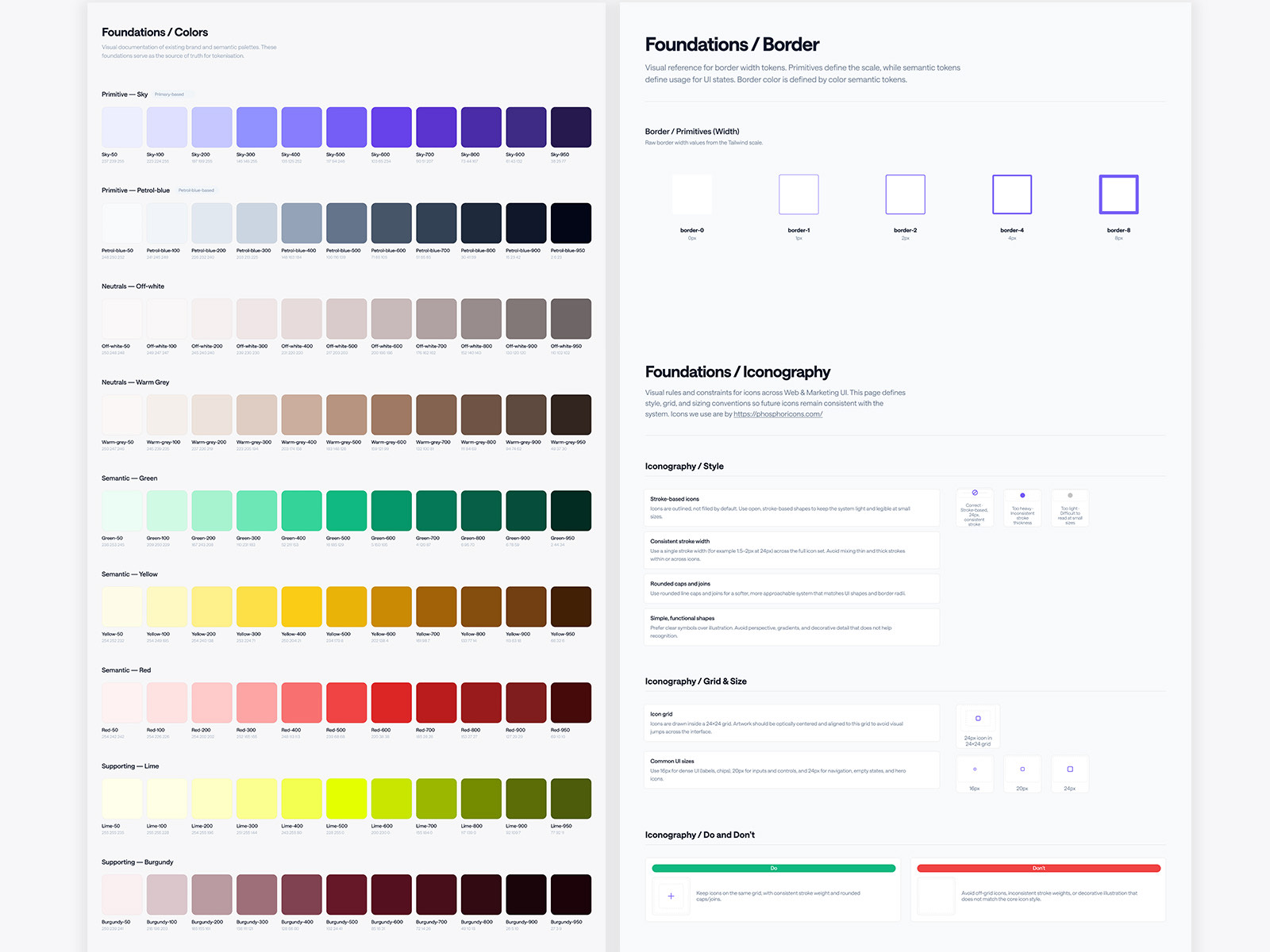
Task: Click the Foundations / Iconography heading
Action: point(737,372)
